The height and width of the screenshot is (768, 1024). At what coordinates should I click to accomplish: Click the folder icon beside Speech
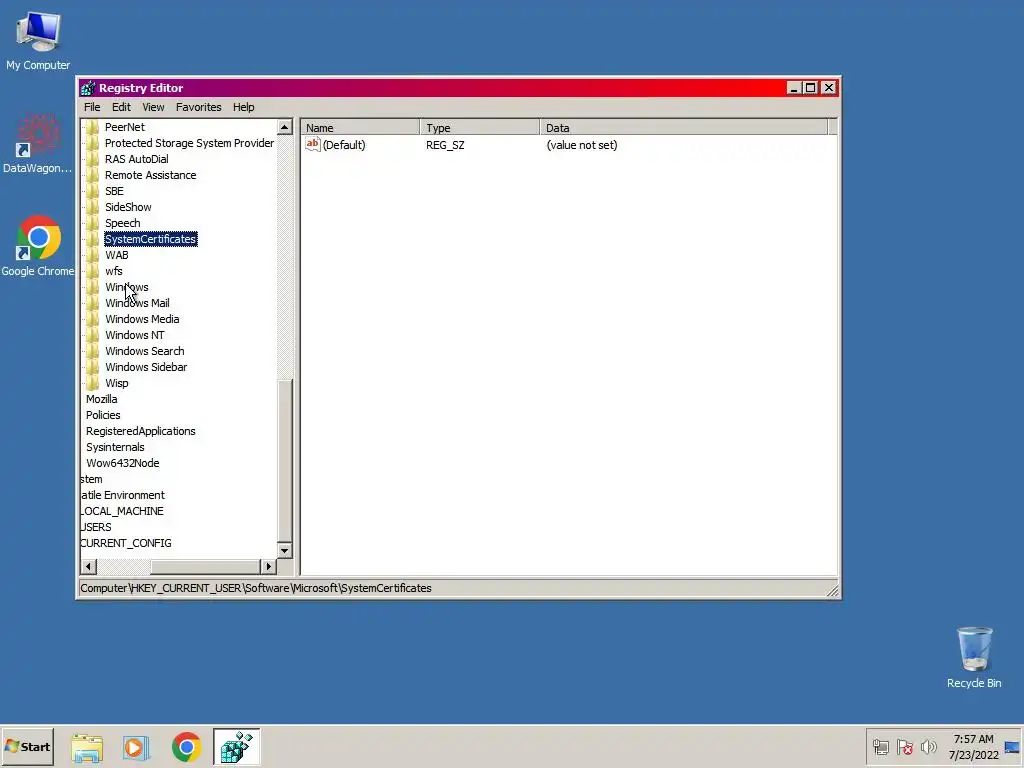(x=93, y=223)
